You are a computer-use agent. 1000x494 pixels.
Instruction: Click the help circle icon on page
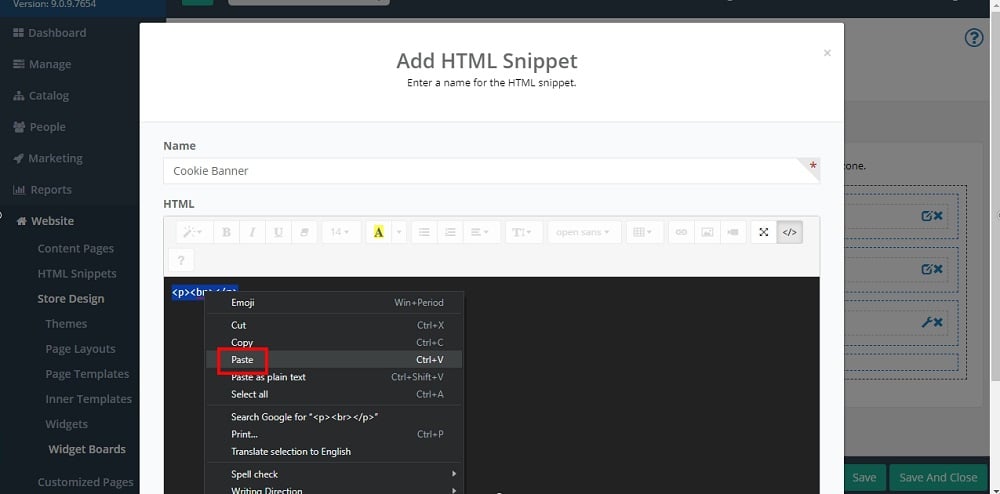pos(974,38)
